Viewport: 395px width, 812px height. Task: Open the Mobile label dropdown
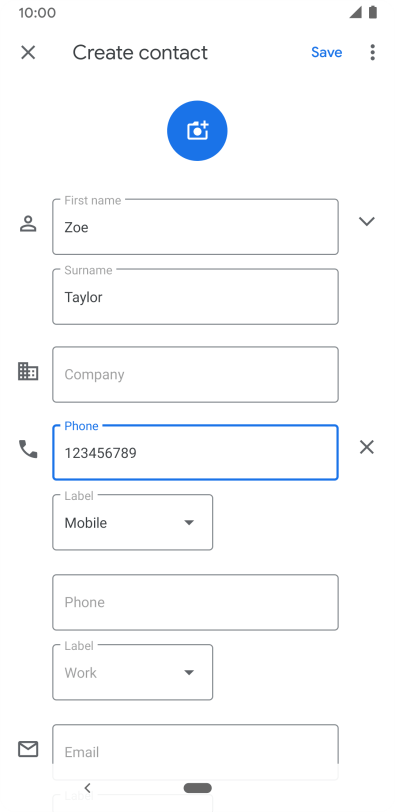click(x=133, y=523)
